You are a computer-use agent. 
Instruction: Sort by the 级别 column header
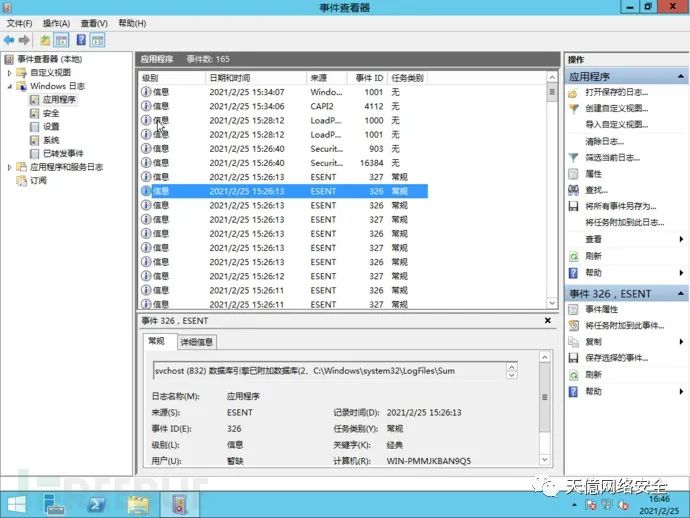coord(172,78)
